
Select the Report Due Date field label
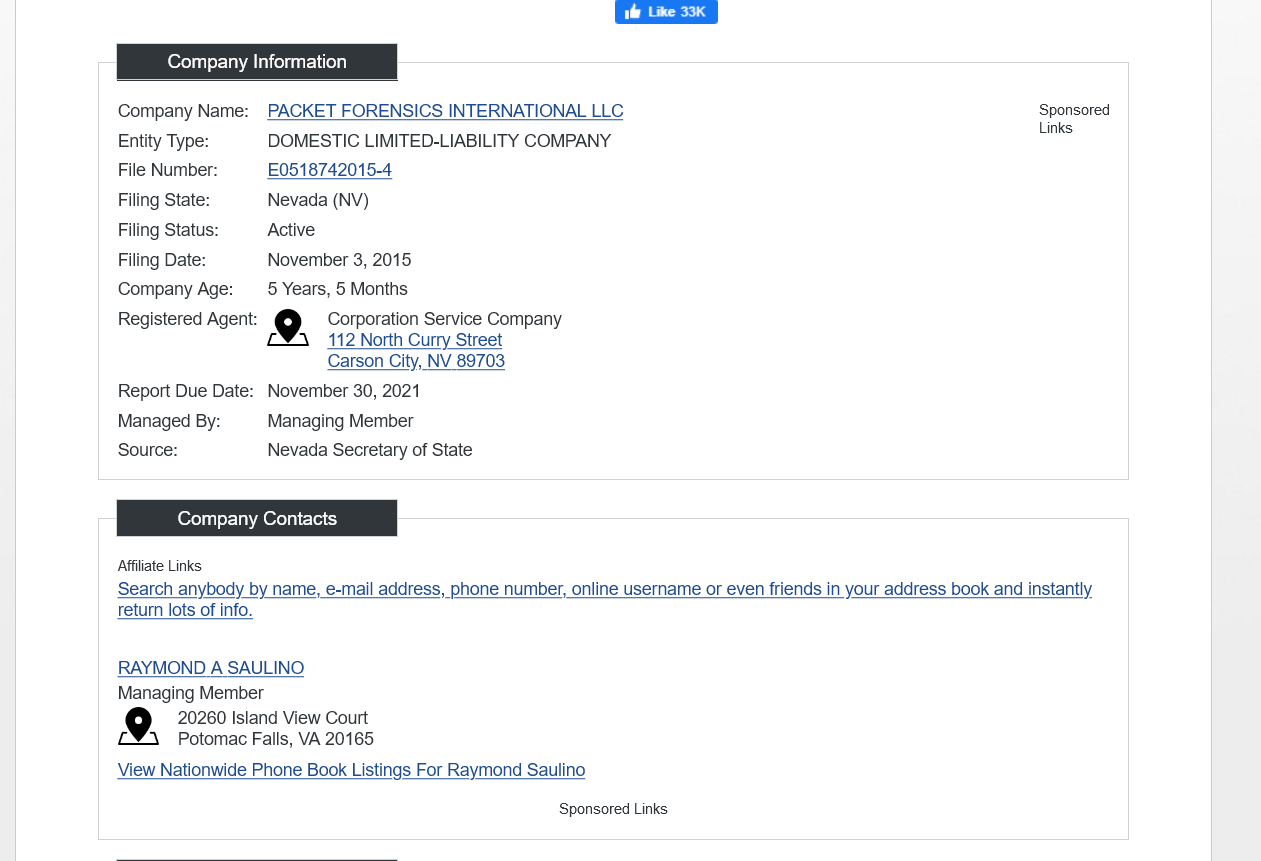pos(186,391)
